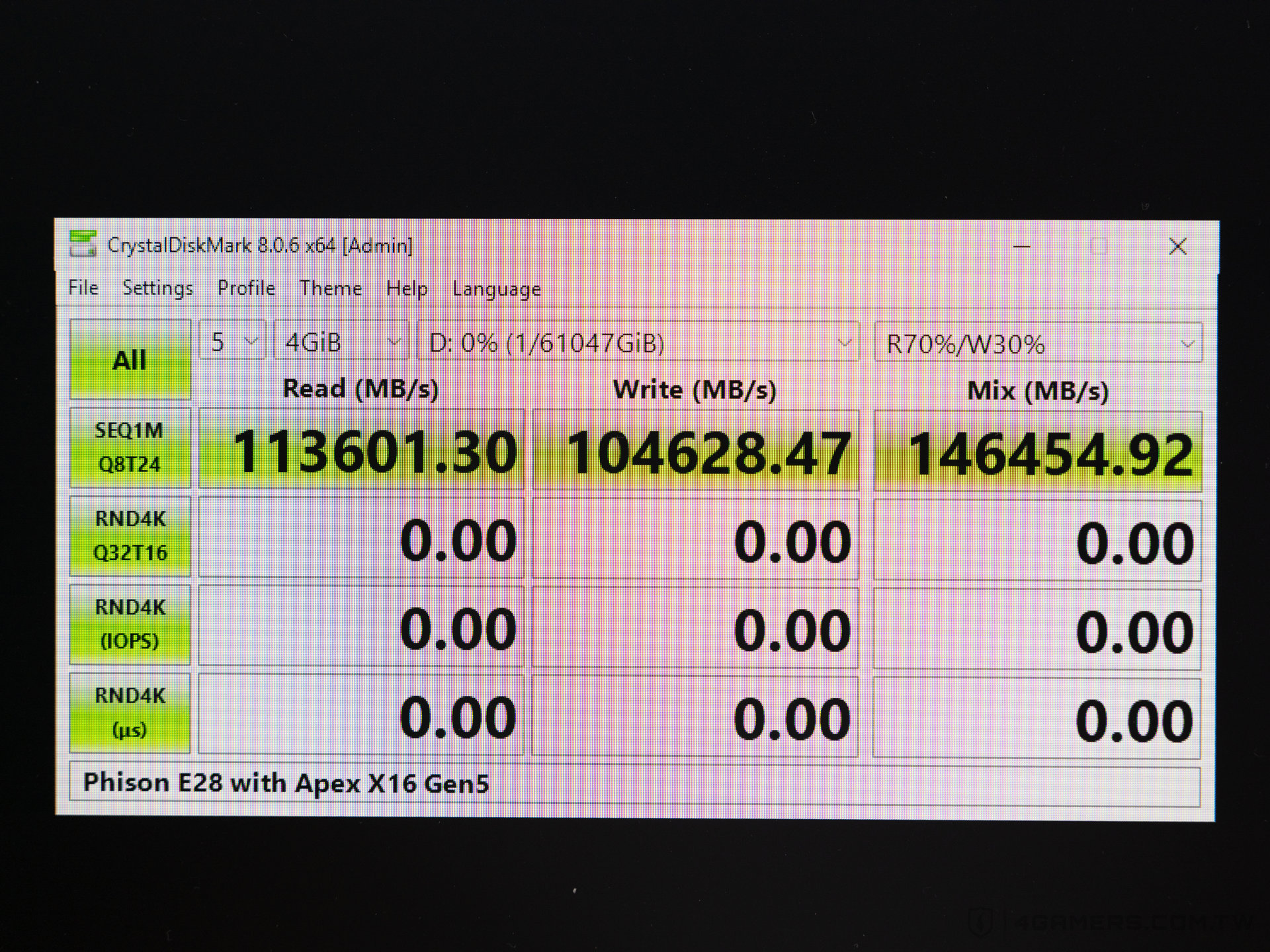This screenshot has width=1270, height=952.
Task: Click the SEQ1M mix result 146454.92
Action: [1038, 452]
